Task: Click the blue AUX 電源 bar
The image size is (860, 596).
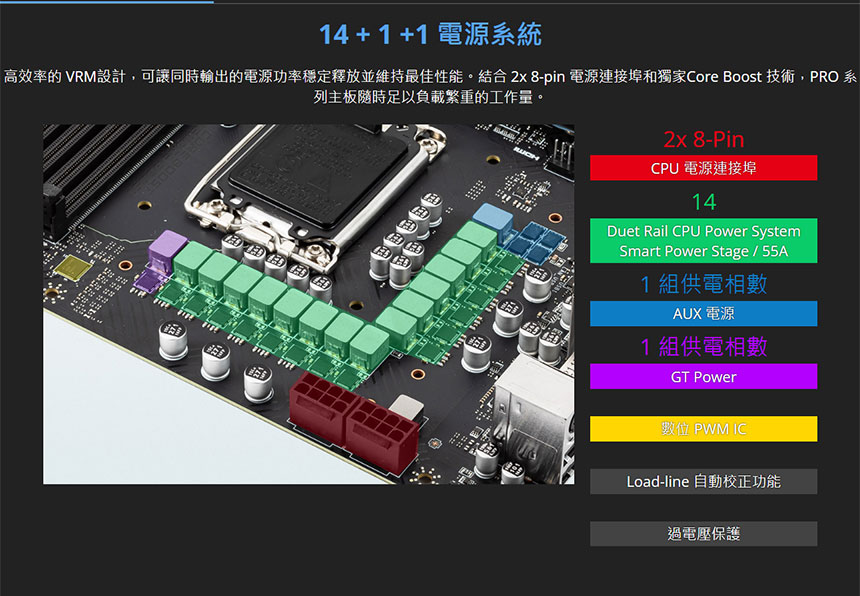Action: pos(703,314)
